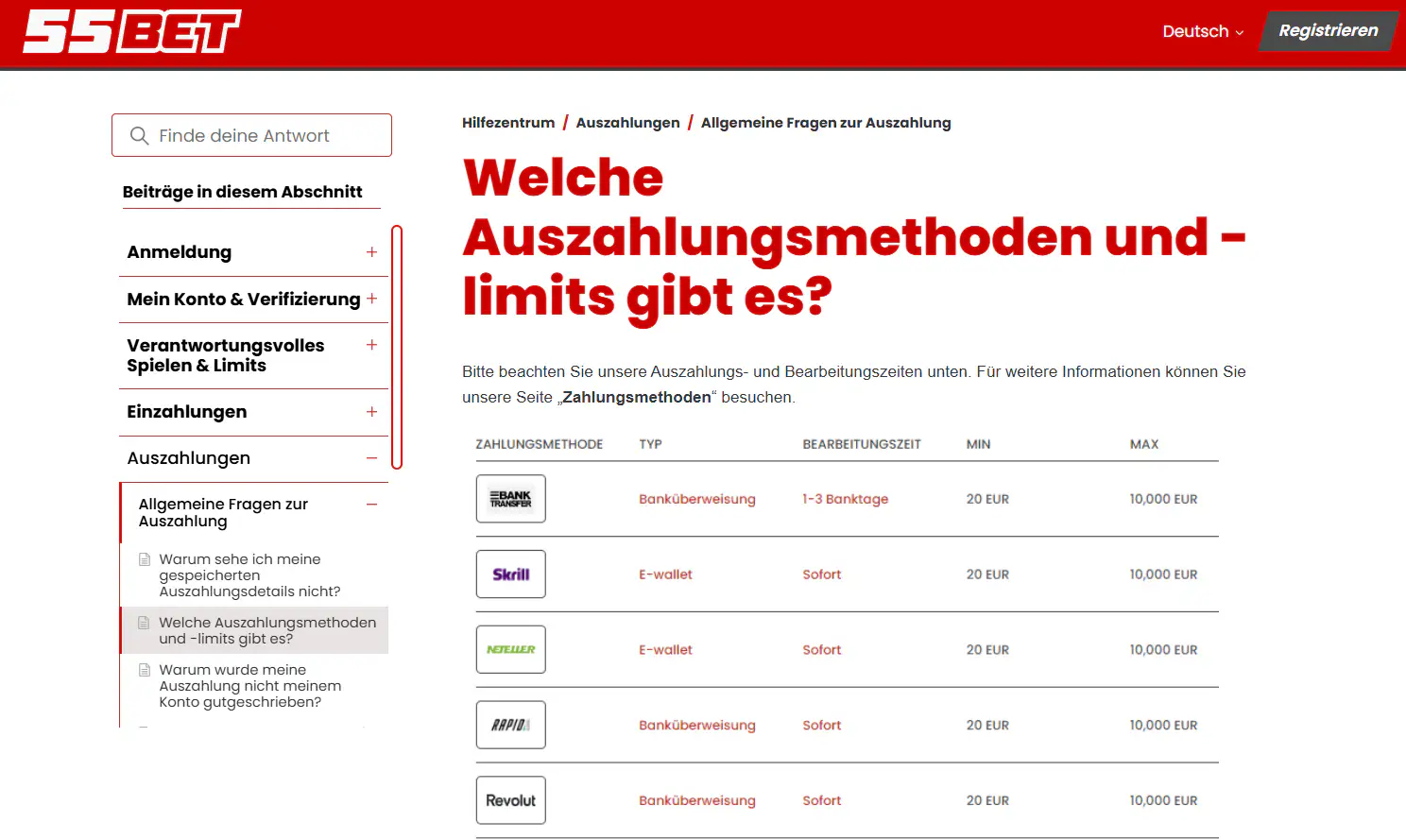Collapse Allgemeine Fragen zur Auszahlung minus icon
Image resolution: width=1406 pixels, height=840 pixels.
371,505
